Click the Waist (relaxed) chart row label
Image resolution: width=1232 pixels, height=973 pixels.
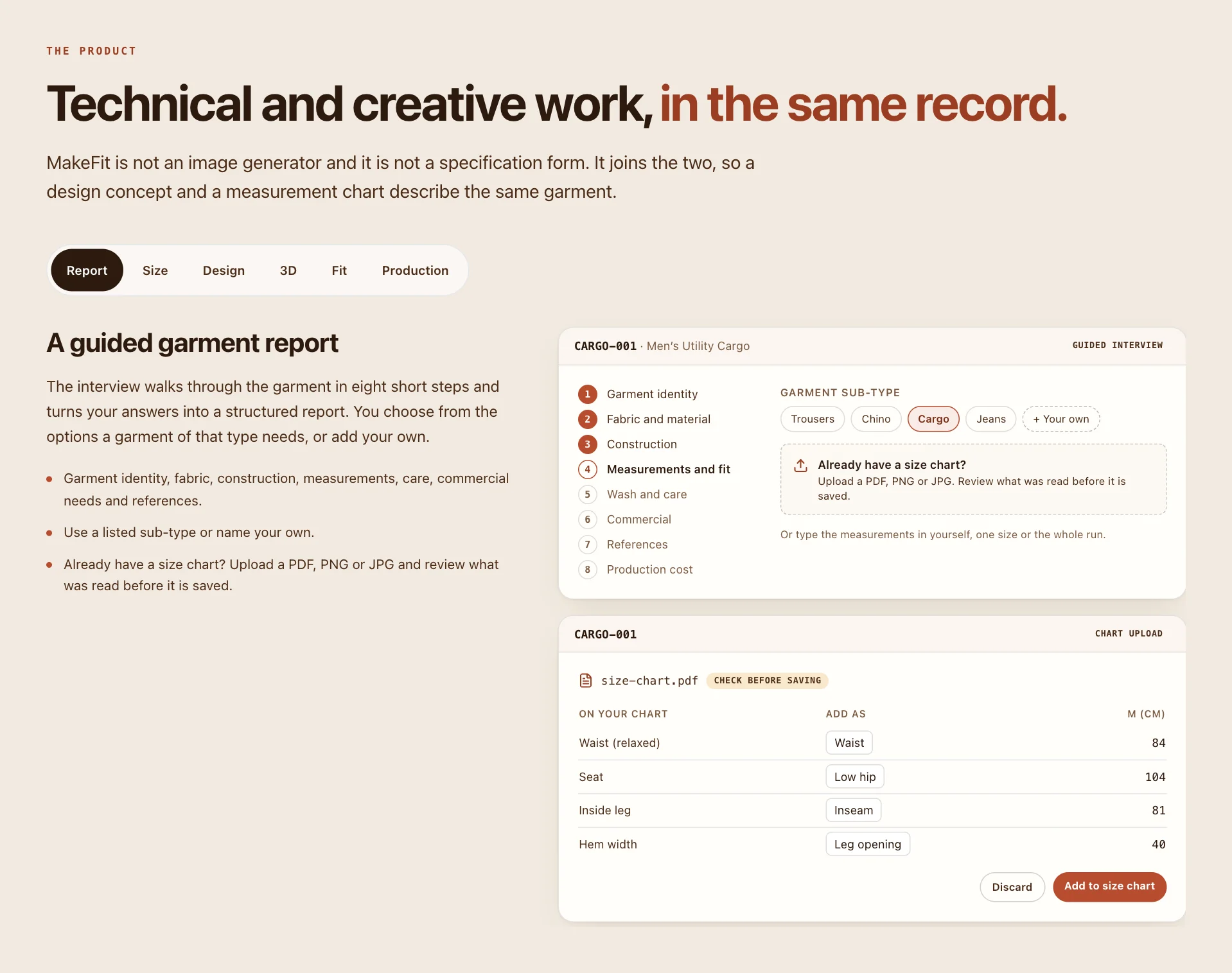pos(619,742)
